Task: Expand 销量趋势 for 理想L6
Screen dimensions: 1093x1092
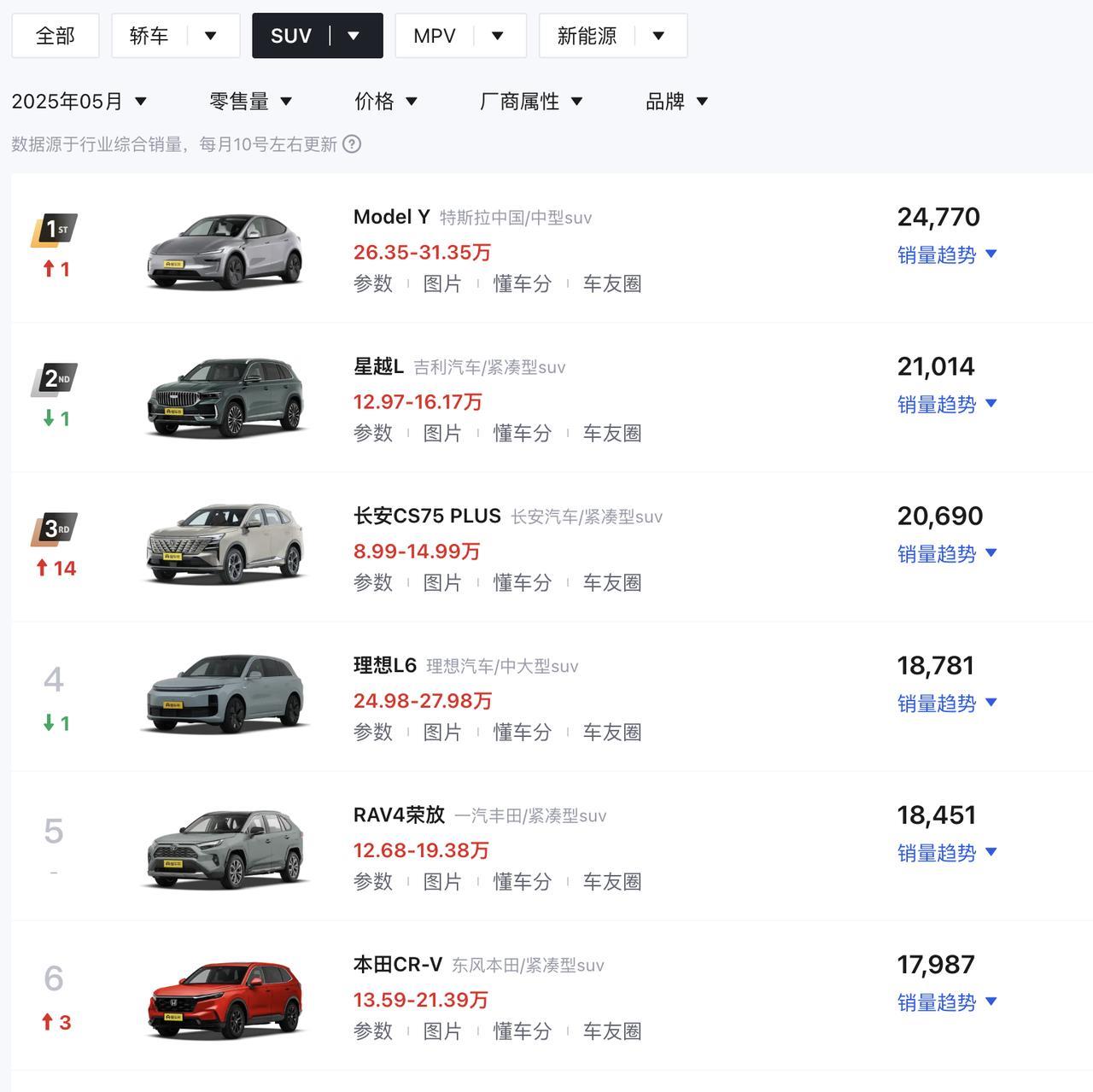Action: click(x=947, y=703)
